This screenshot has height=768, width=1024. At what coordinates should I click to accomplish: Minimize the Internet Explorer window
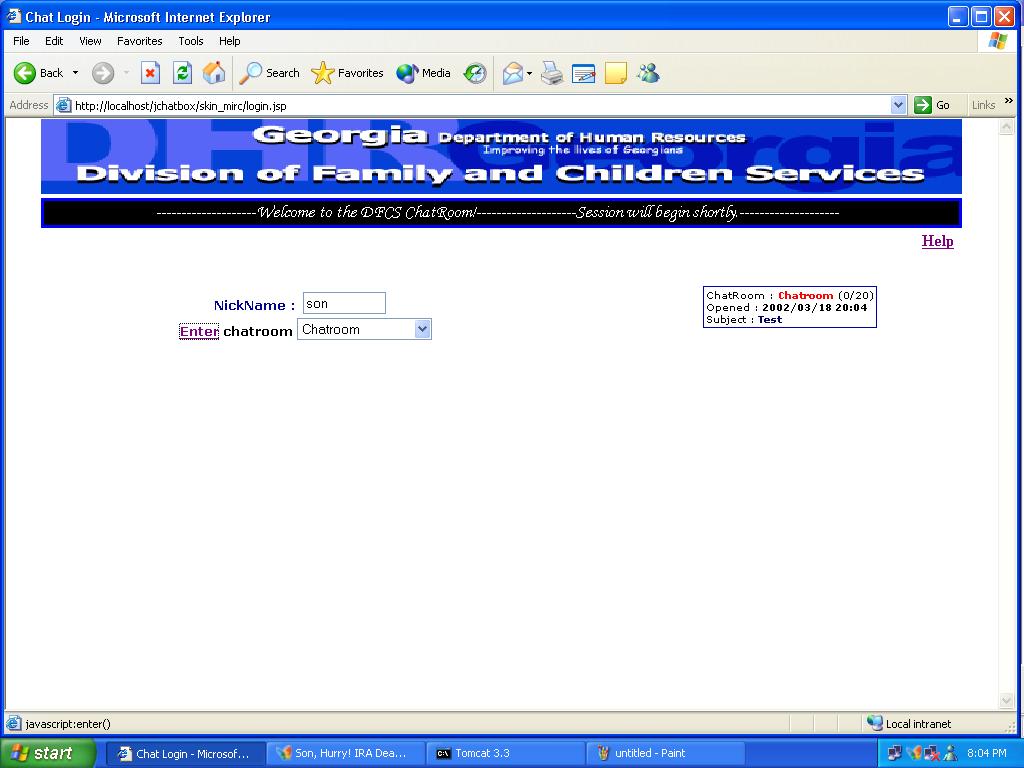click(957, 17)
